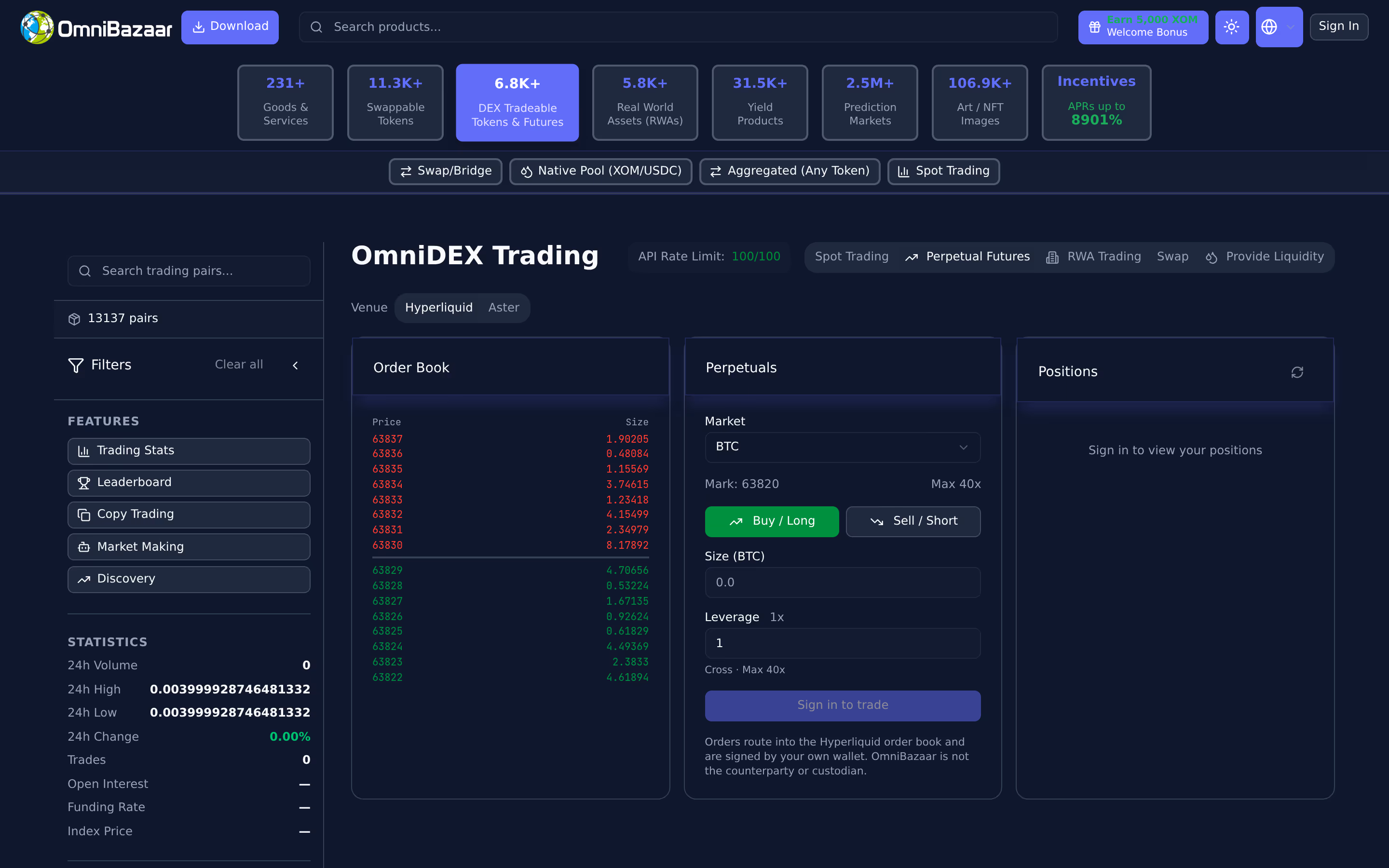Click the Filters funnel icon
The height and width of the screenshot is (868, 1389).
point(76,365)
